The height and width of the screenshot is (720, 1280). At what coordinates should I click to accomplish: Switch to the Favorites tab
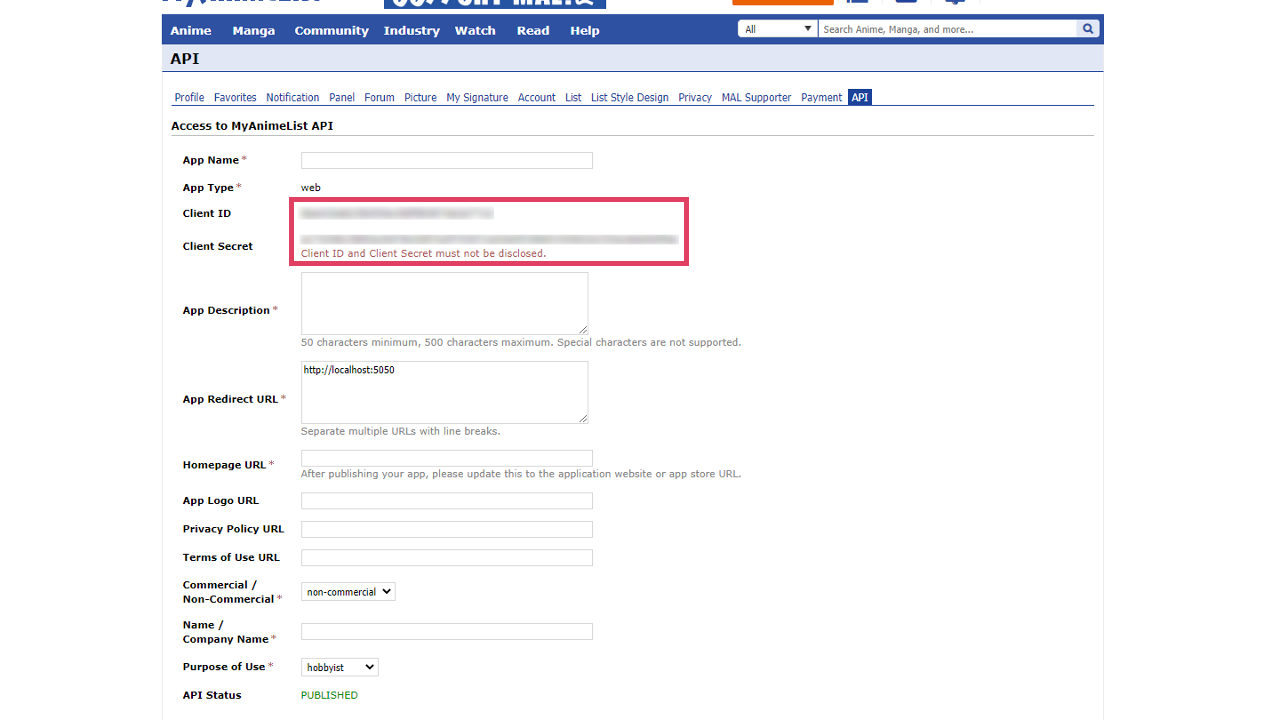(235, 97)
